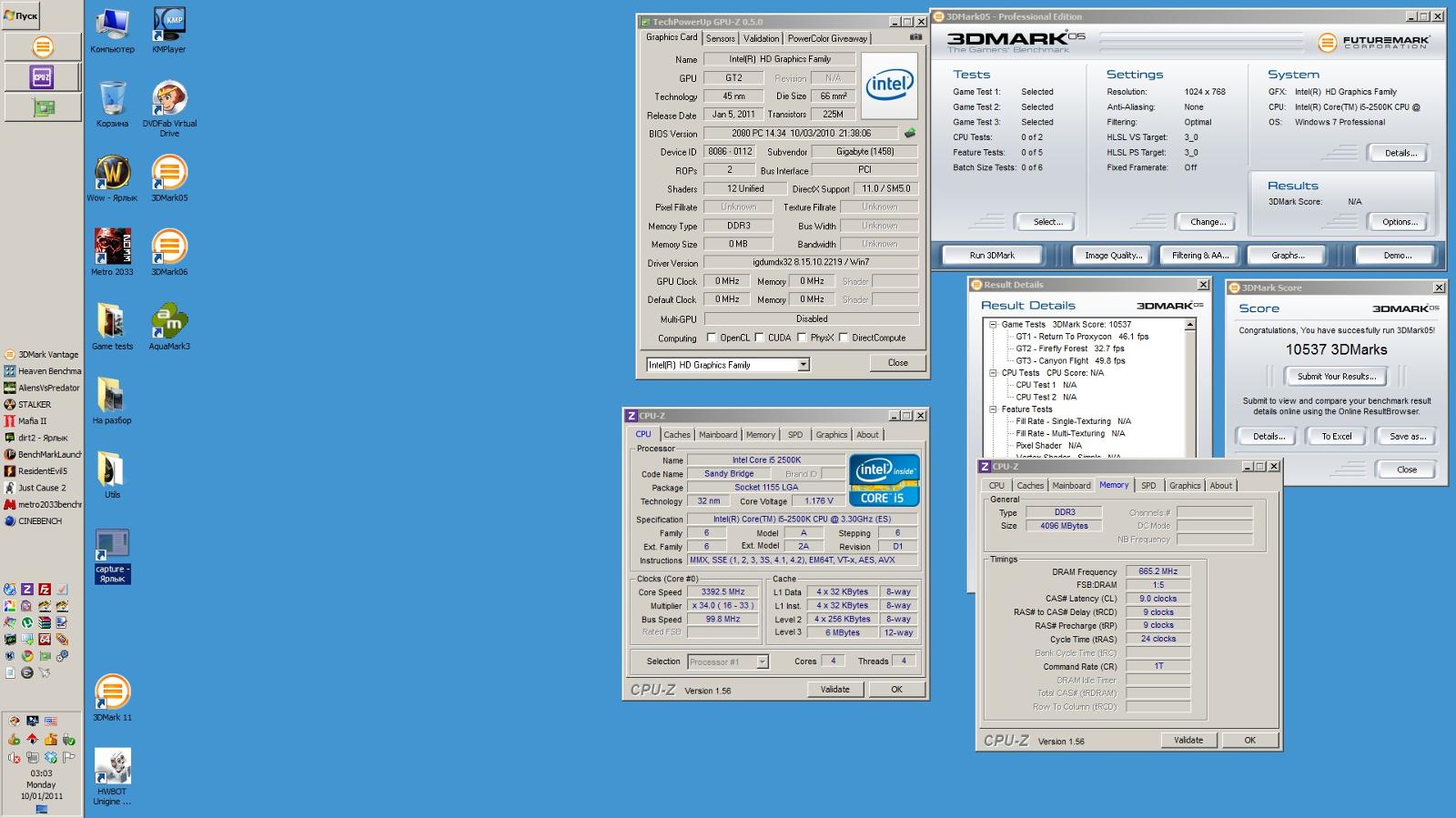Launch AquaMark3 desktop shortcut

(169, 327)
